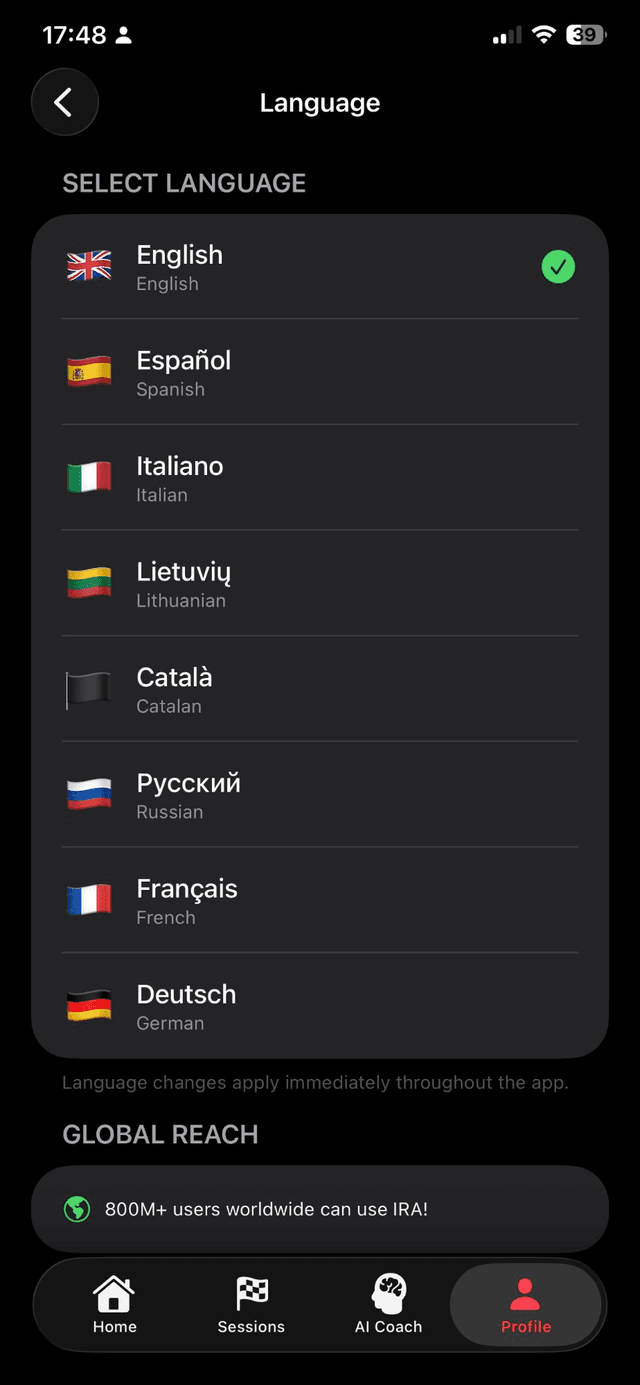Switch to the Home tab
Screen dimensions: 640x1385
coord(114,1302)
